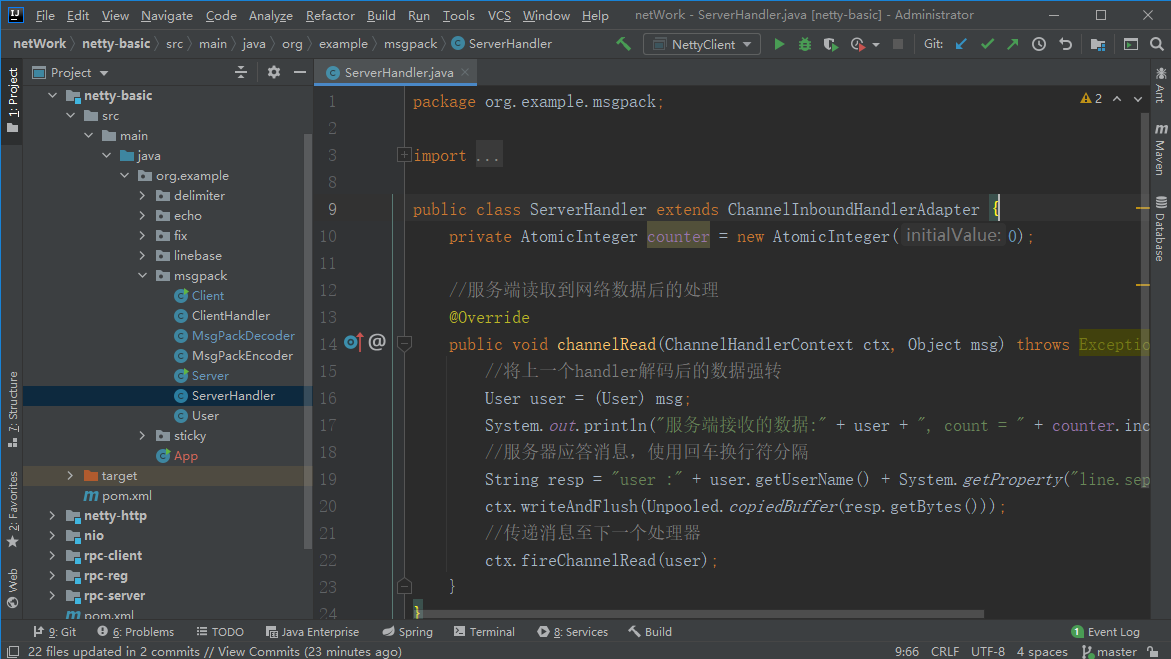Expand the target folder
The height and width of the screenshot is (659, 1171).
point(70,476)
